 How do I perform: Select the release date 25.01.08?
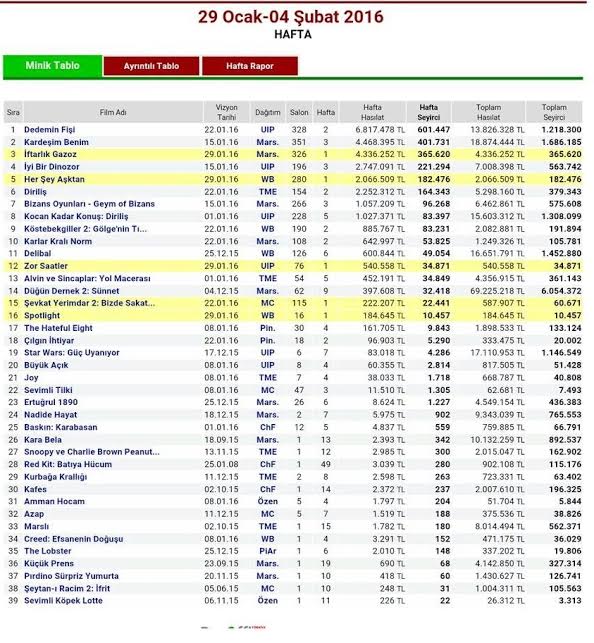pos(221,464)
